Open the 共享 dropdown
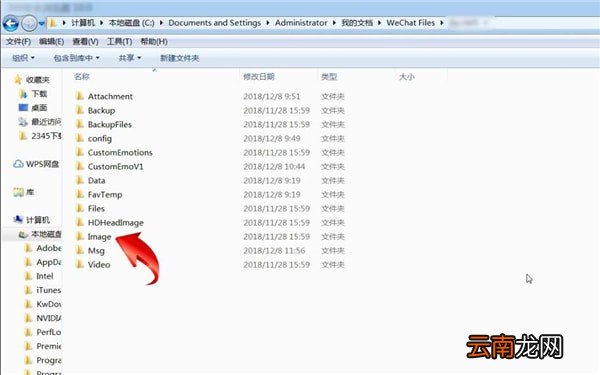 (x=130, y=58)
